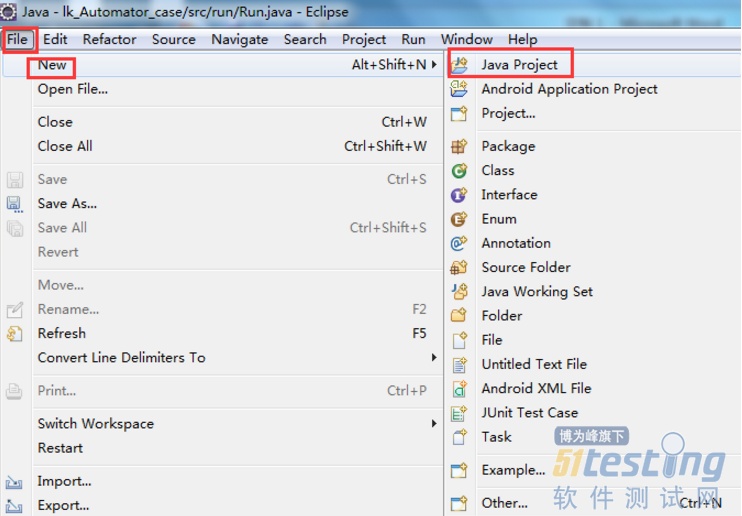Viewport: 742px width, 516px height.
Task: Click the Java Project icon in submenu
Action: click(x=459, y=64)
